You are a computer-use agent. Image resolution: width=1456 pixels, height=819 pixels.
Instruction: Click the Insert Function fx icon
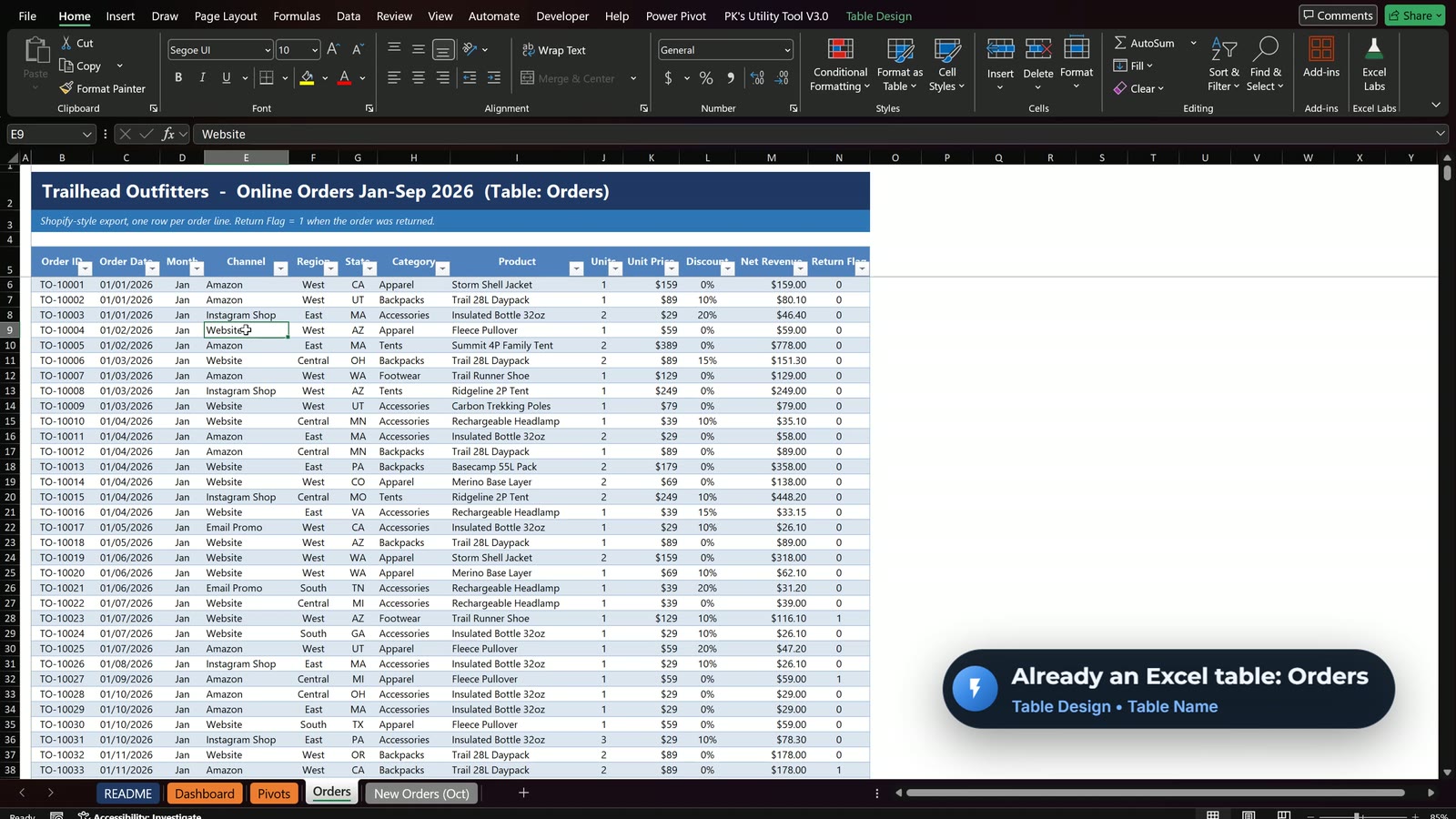(x=168, y=135)
